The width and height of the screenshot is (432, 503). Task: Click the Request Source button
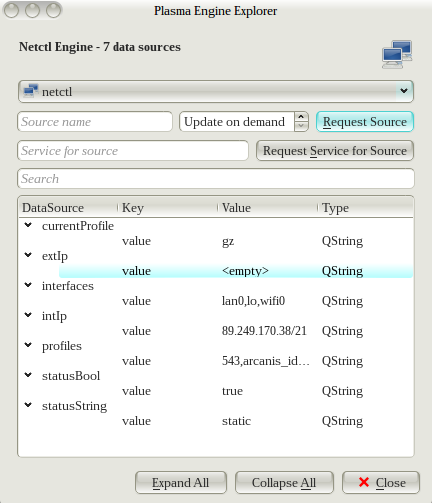(365, 122)
